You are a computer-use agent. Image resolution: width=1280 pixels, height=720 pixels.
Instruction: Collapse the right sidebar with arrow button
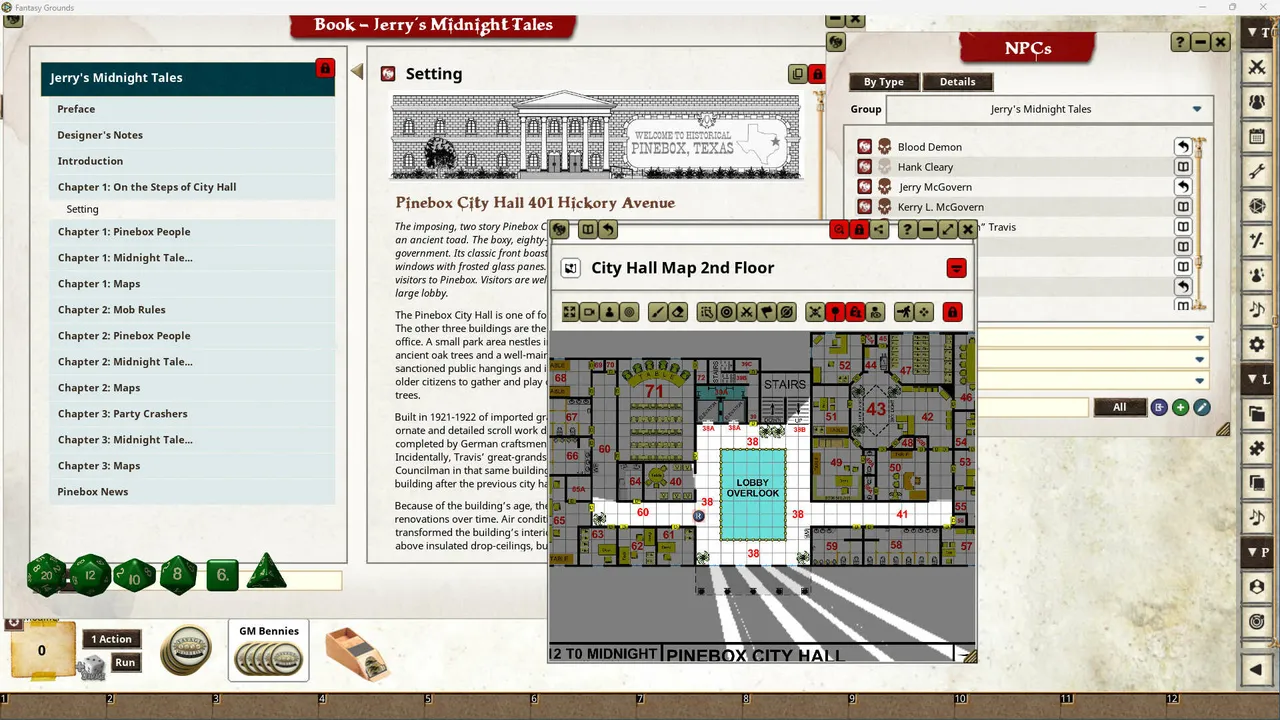1257,669
